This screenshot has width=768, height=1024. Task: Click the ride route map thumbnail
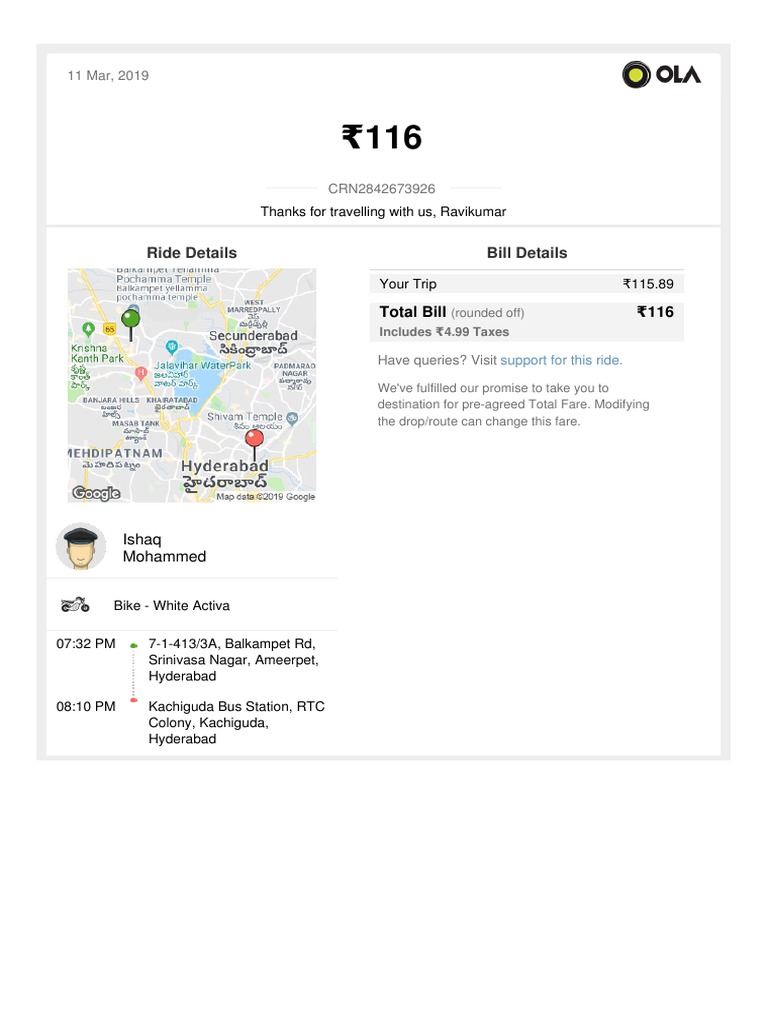click(192, 385)
